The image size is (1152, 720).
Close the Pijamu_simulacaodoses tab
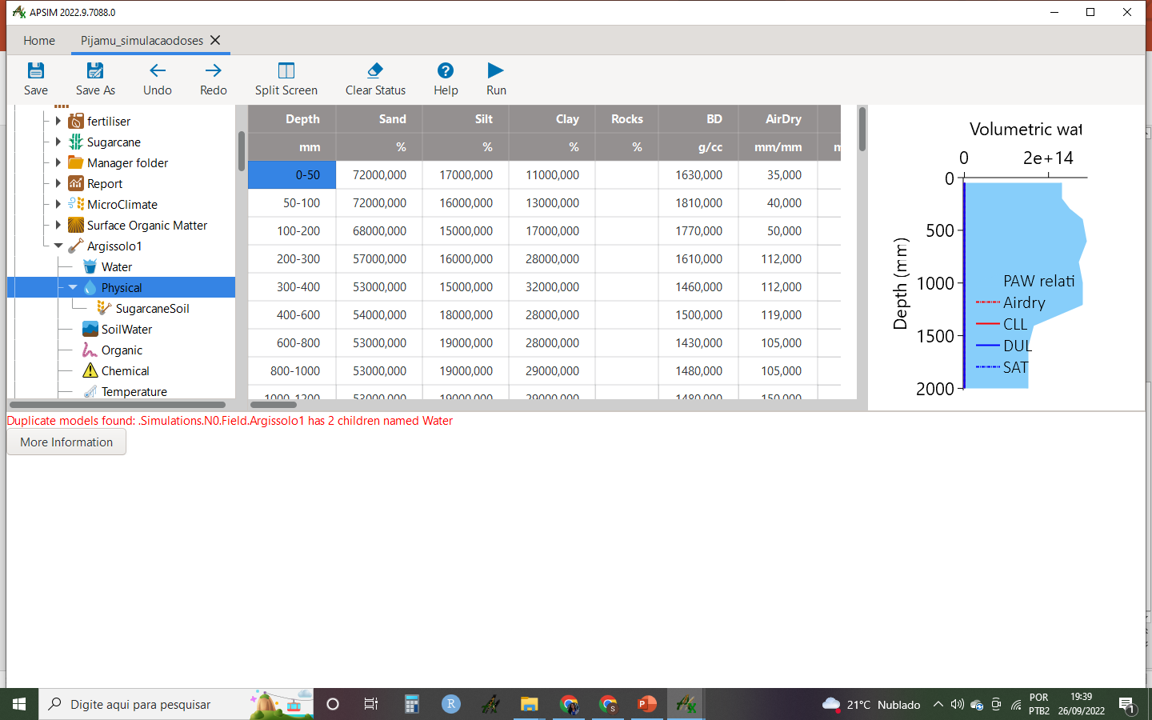(x=215, y=40)
